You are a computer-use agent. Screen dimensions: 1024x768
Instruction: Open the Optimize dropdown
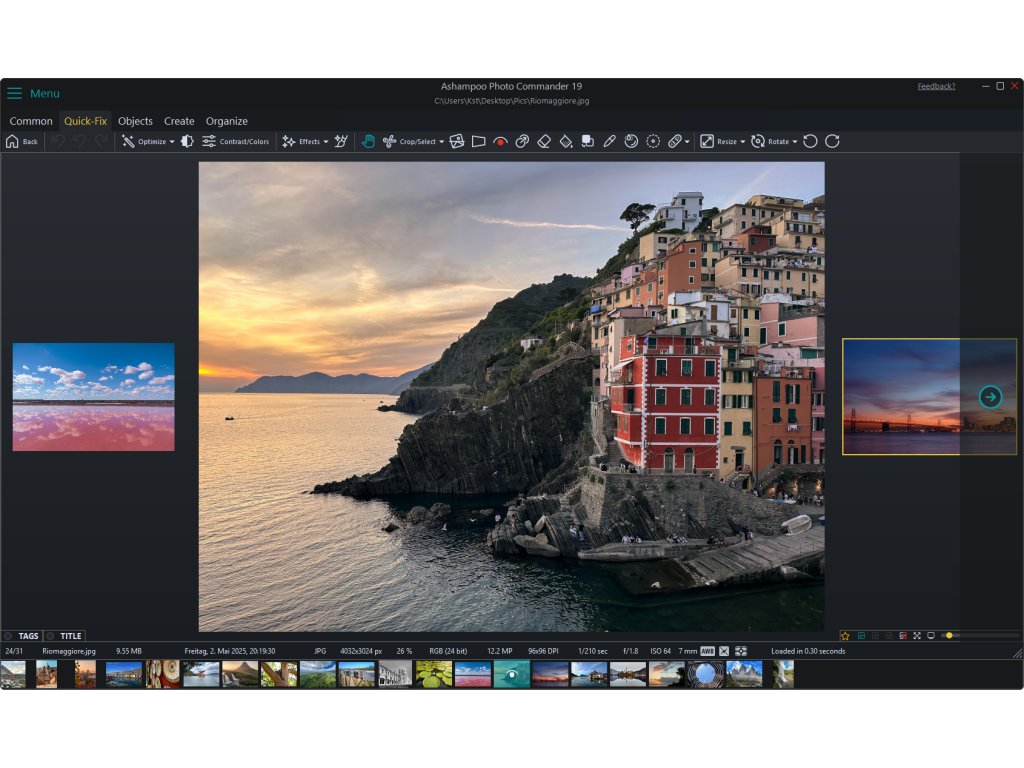click(x=148, y=142)
